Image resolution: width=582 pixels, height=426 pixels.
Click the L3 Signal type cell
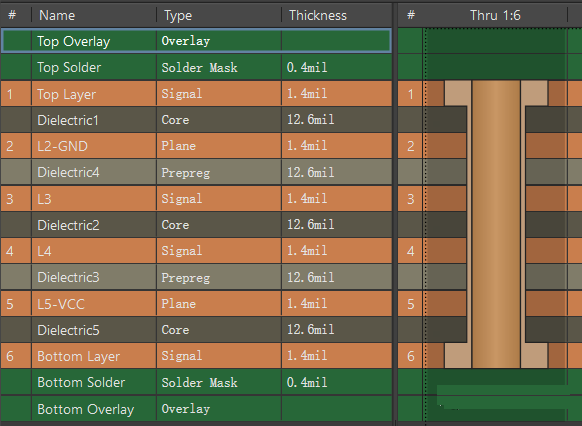pos(219,199)
